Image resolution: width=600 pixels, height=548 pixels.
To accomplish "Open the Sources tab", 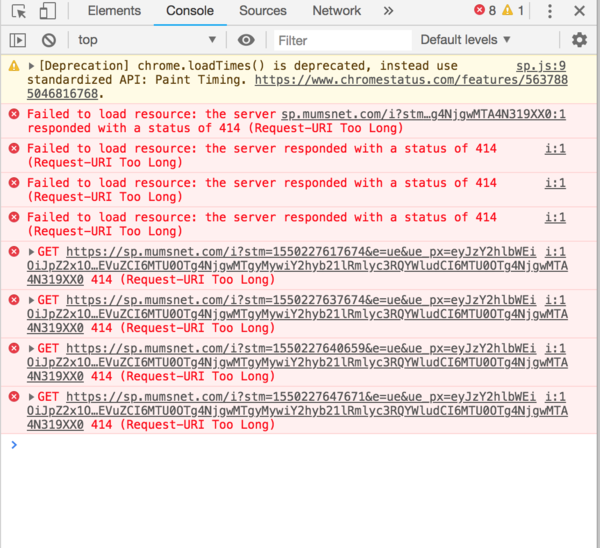I will coord(262,11).
